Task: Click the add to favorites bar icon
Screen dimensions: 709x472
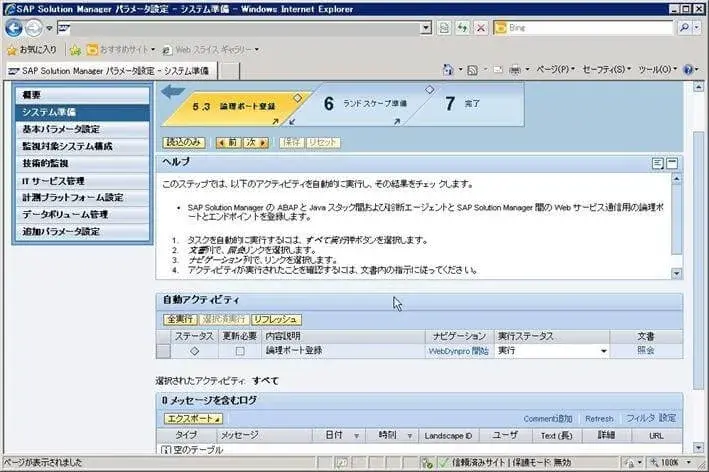Action: pyautogui.click(x=75, y=50)
